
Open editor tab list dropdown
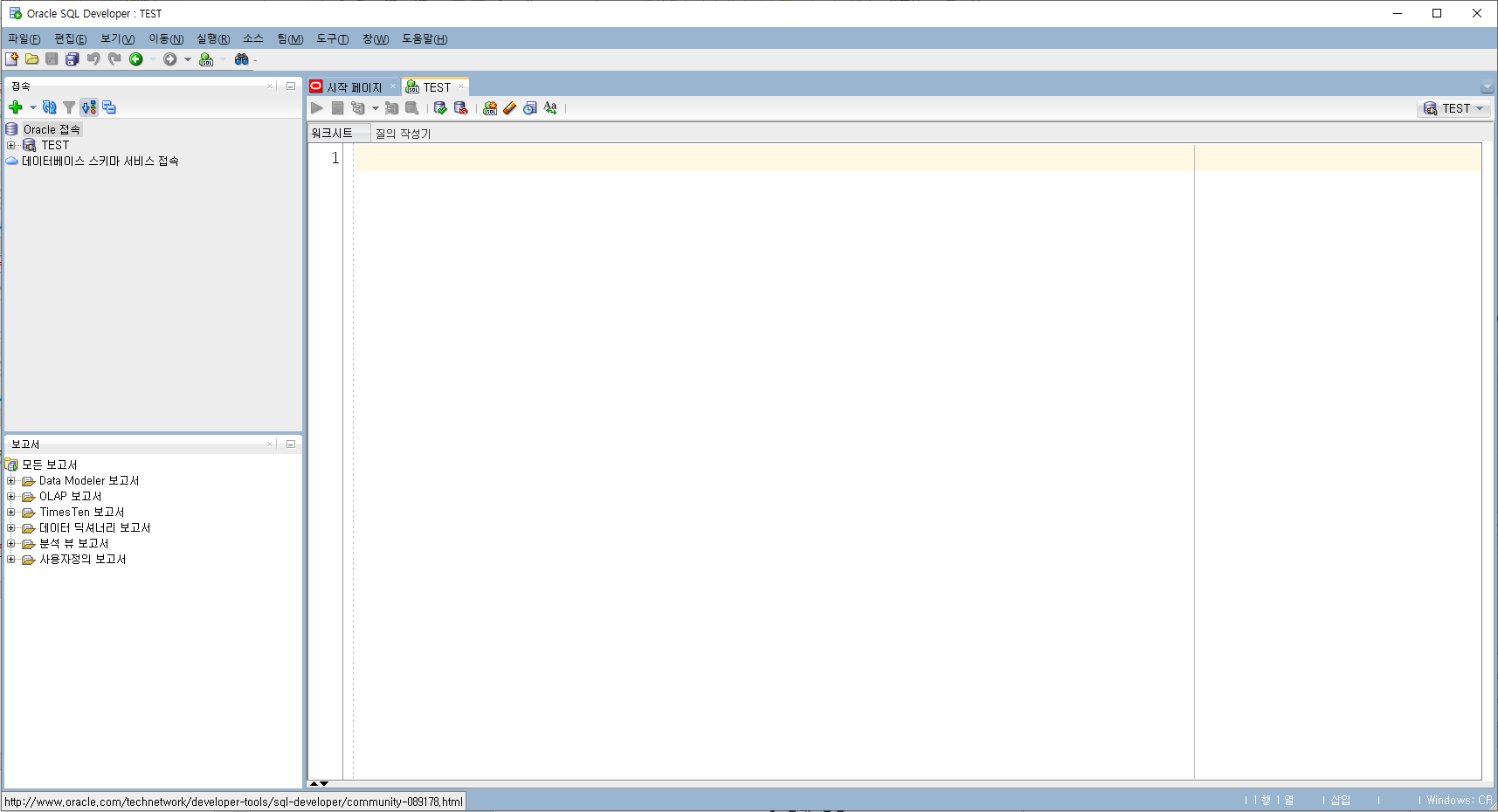[1487, 87]
